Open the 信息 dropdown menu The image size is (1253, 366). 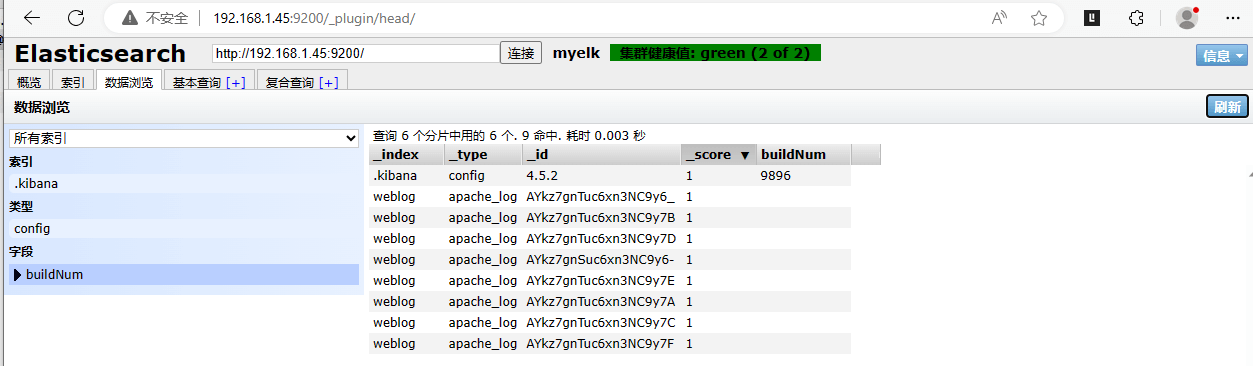pos(1222,56)
